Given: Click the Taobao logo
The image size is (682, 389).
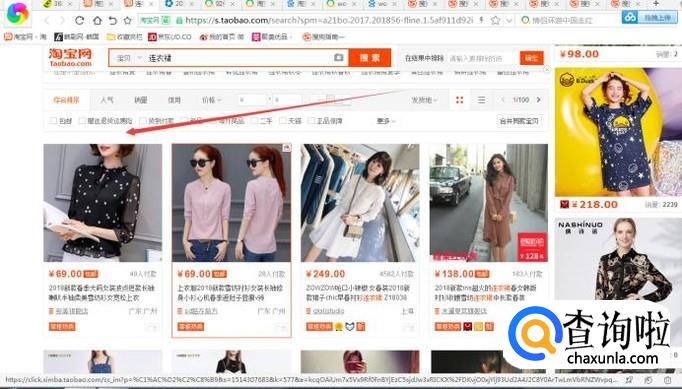Looking at the screenshot, I should (70, 57).
